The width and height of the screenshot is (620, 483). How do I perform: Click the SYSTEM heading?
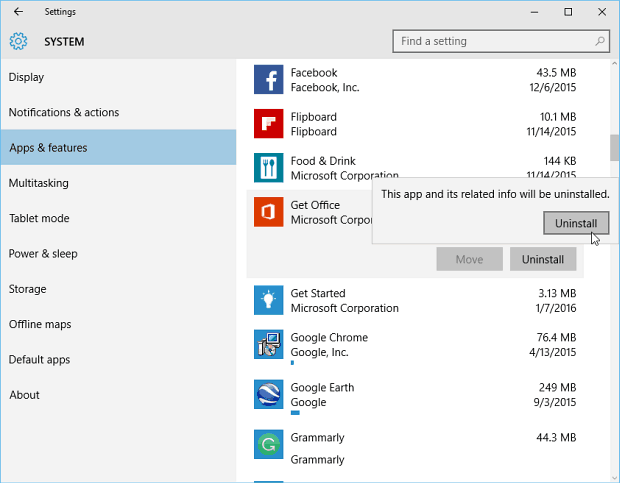(64, 42)
